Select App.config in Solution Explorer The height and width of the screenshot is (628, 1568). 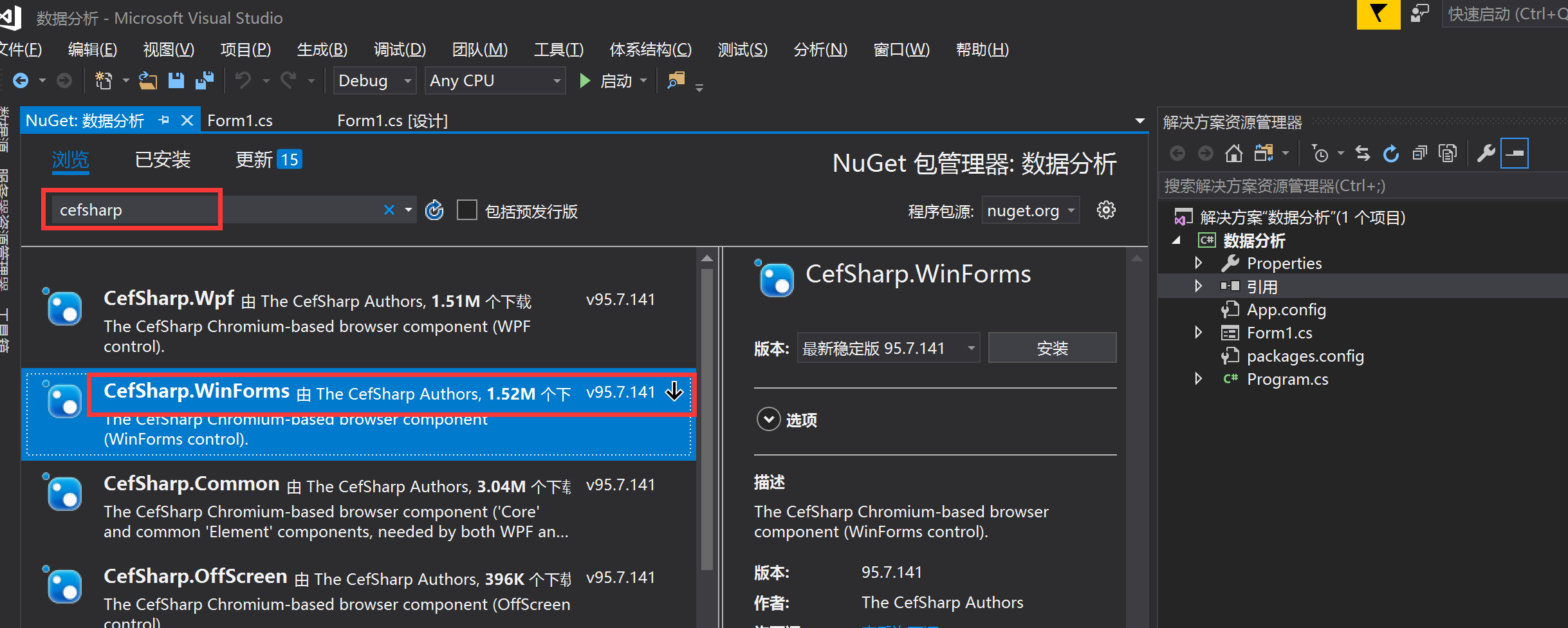click(1286, 309)
